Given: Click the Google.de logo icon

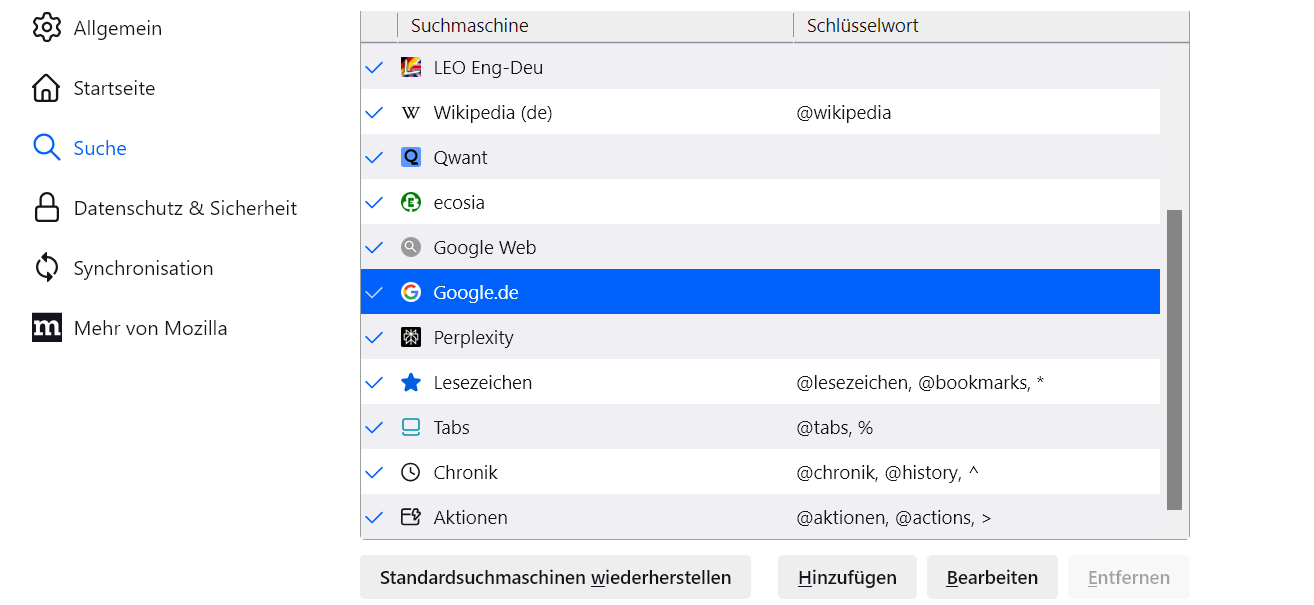Looking at the screenshot, I should click(x=411, y=293).
